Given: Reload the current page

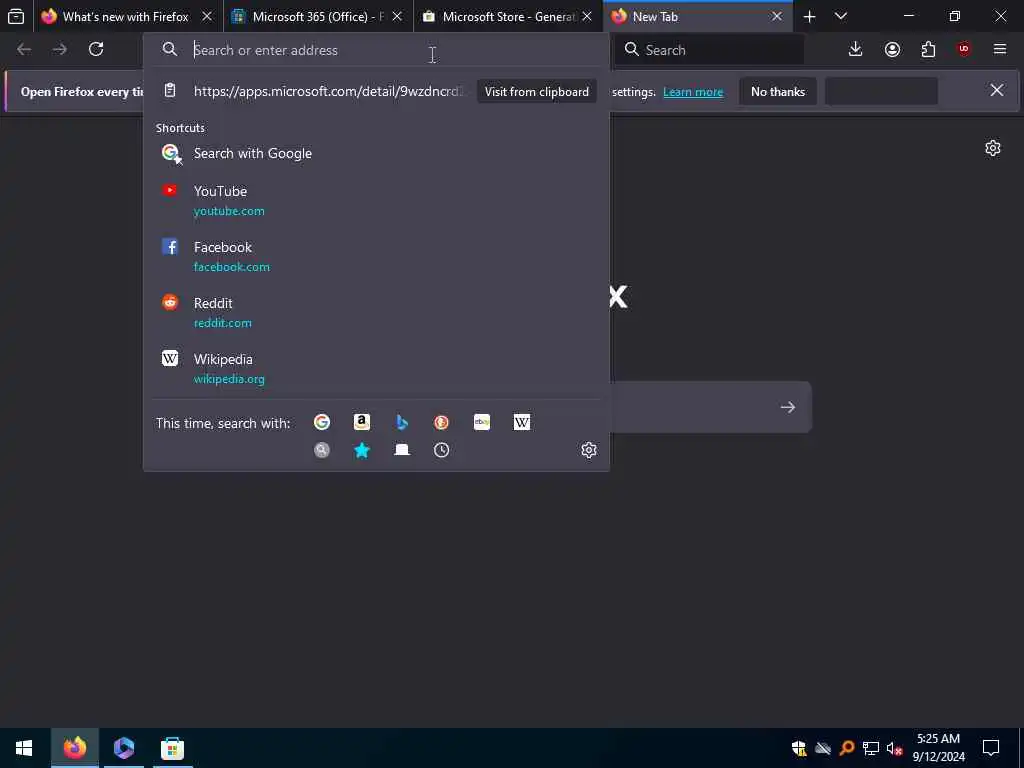Looking at the screenshot, I should click(96, 49).
